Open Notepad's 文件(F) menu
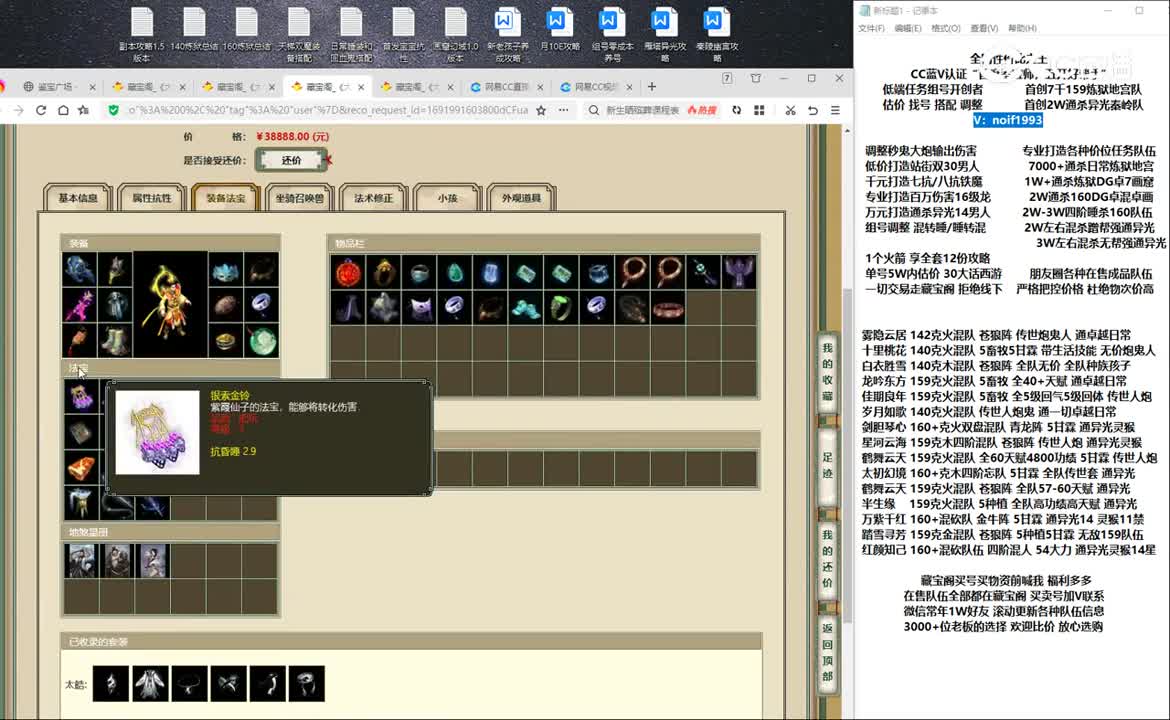 872,28
